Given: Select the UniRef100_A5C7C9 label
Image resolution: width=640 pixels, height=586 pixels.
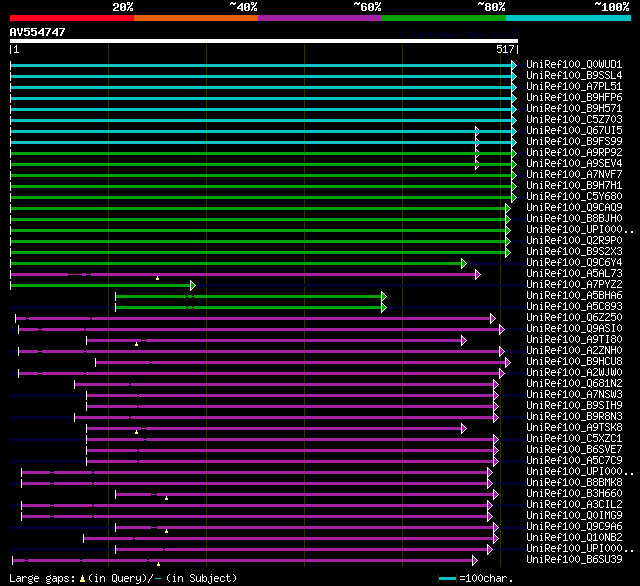Looking at the screenshot, I should pos(574,461).
